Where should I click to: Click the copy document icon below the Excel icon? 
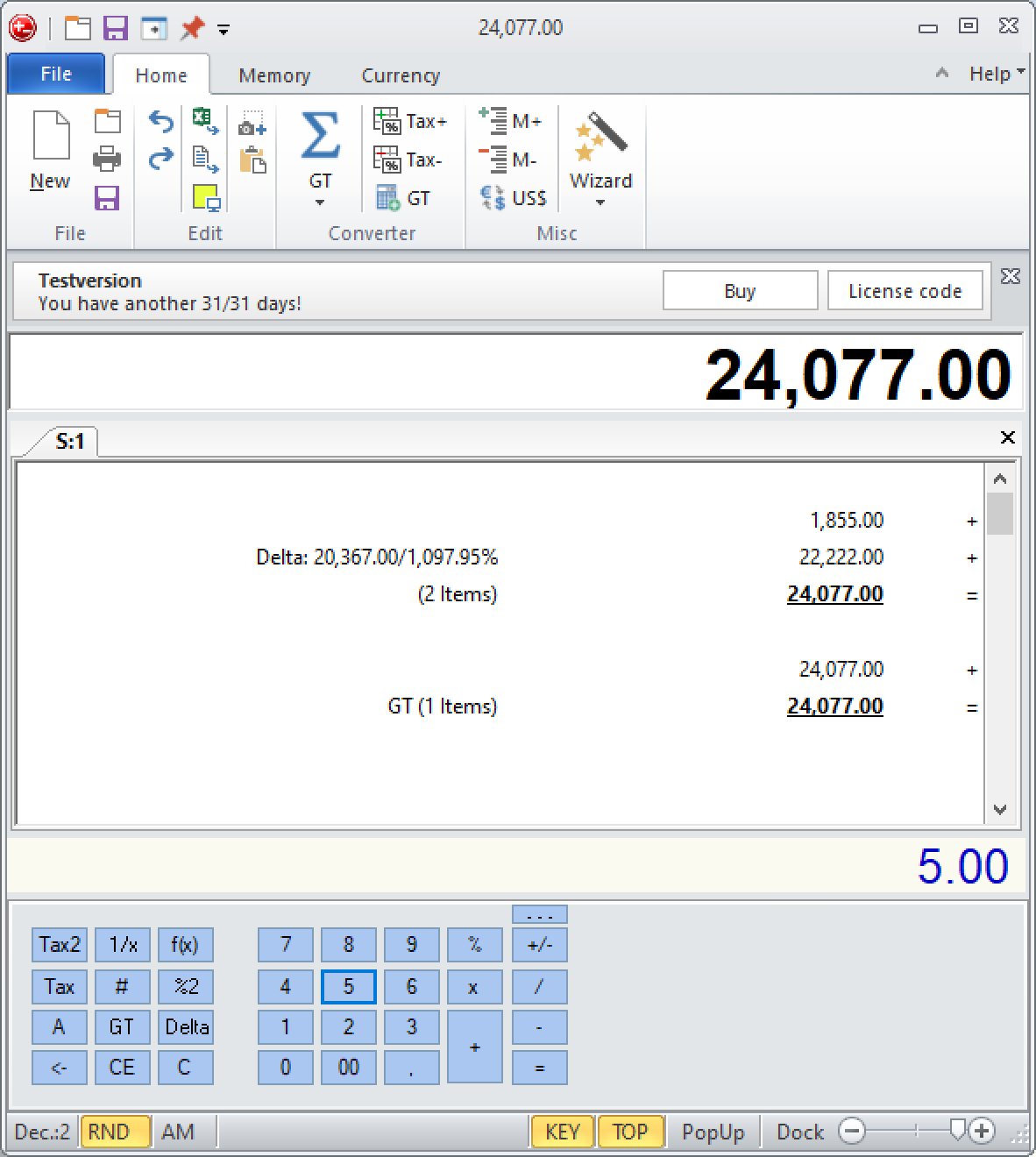(206, 160)
